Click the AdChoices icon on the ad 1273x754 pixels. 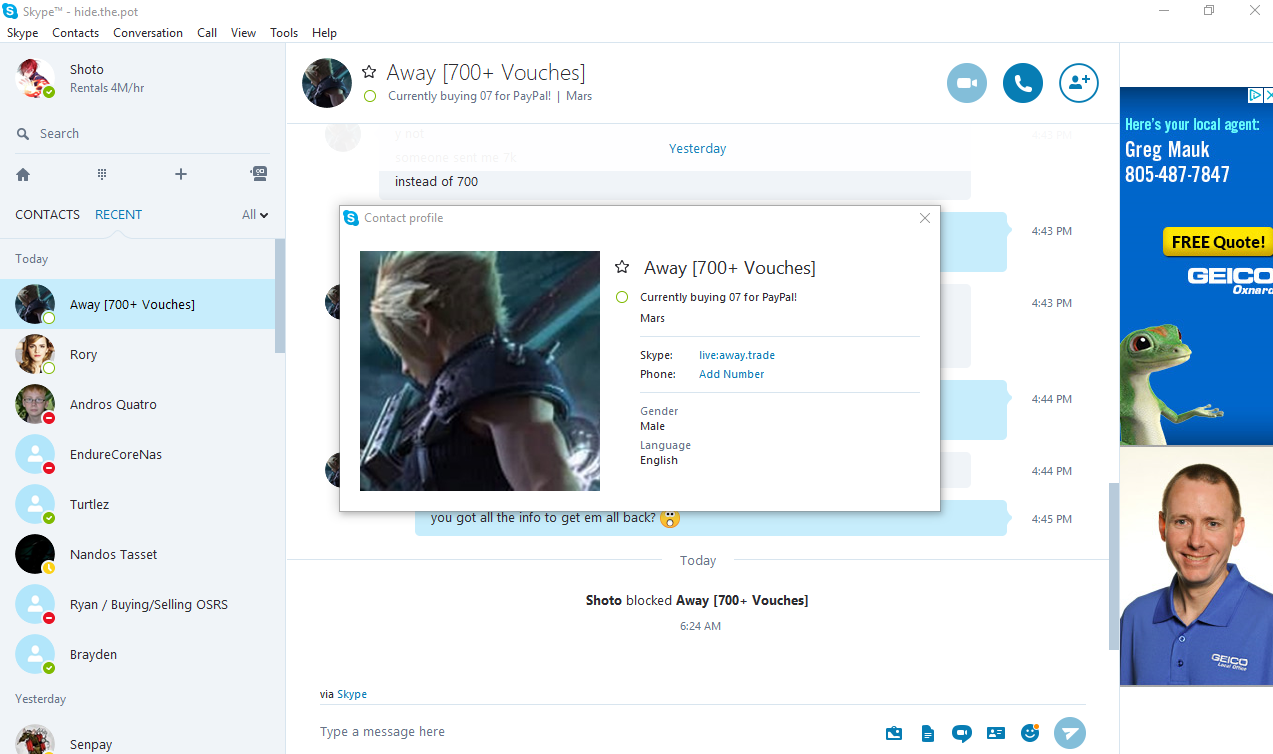1255,95
